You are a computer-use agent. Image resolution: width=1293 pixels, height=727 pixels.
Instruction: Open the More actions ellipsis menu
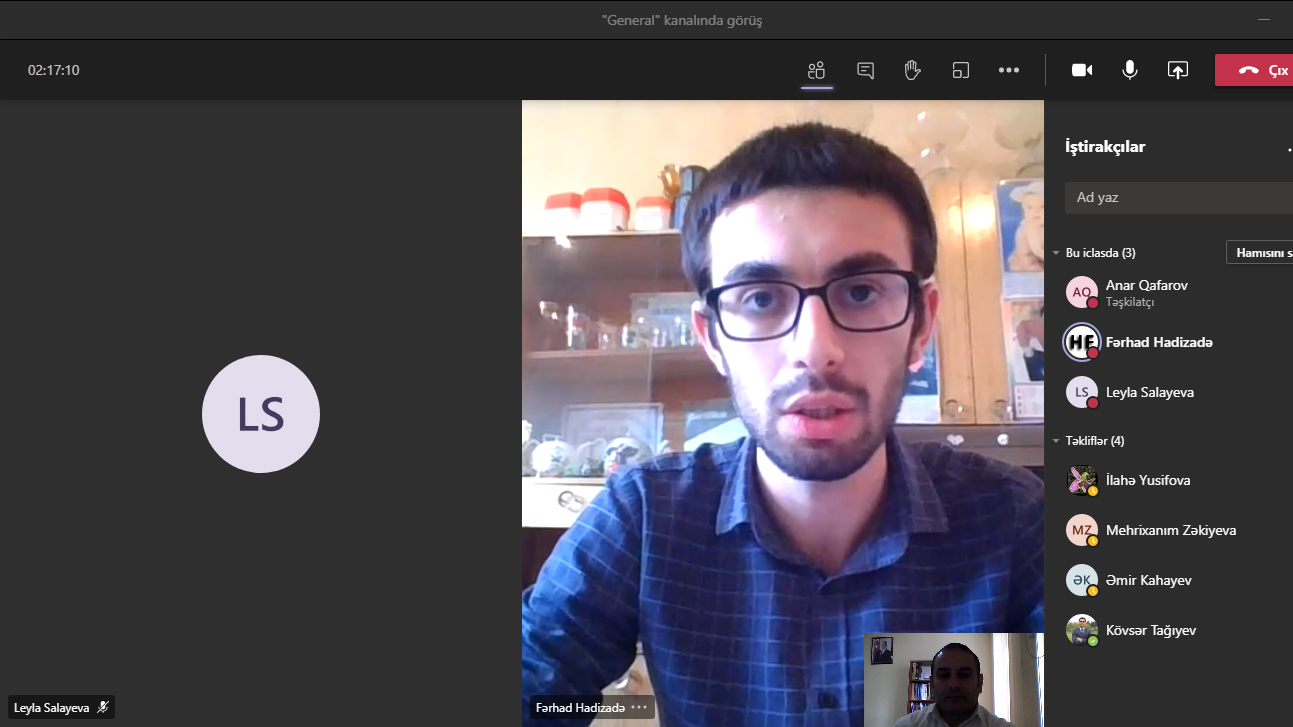coord(1009,70)
